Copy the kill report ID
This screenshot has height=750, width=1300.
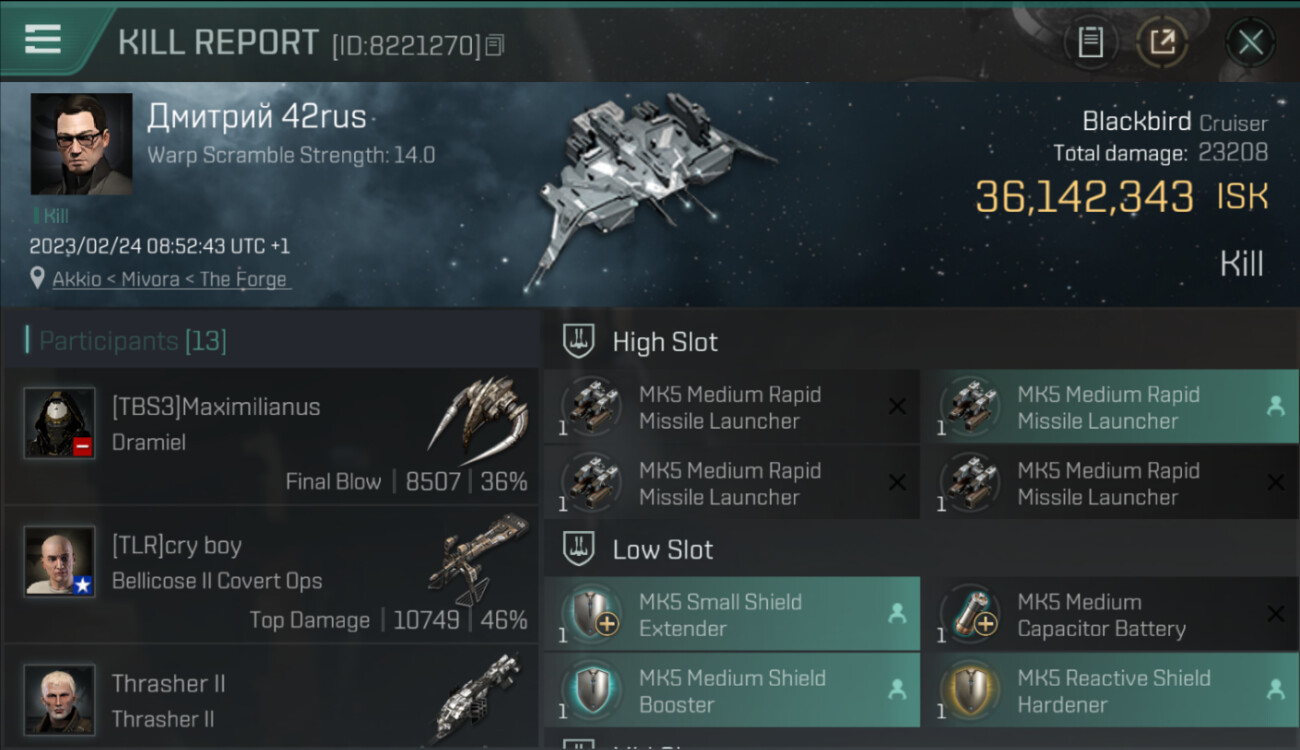(x=495, y=45)
